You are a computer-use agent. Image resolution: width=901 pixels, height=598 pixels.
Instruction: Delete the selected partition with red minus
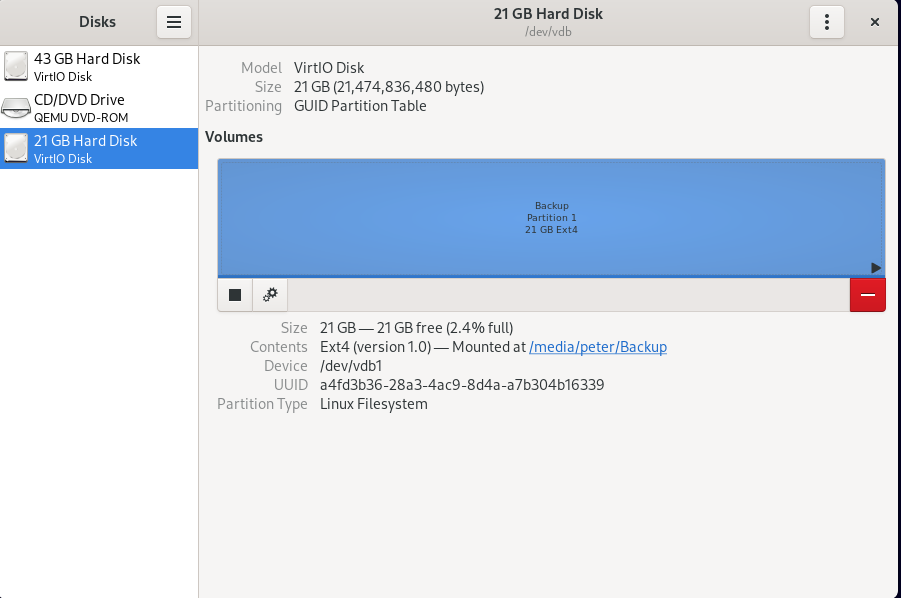tap(867, 295)
